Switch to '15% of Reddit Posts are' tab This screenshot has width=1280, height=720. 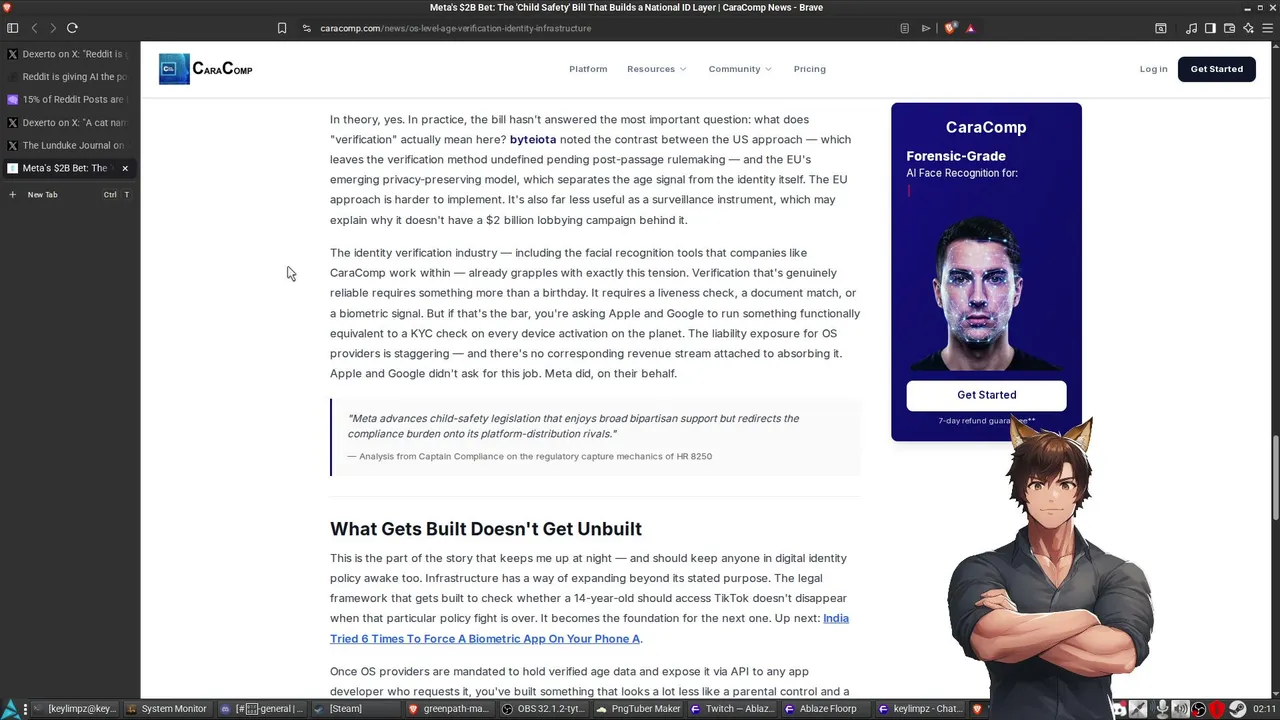tap(68, 100)
